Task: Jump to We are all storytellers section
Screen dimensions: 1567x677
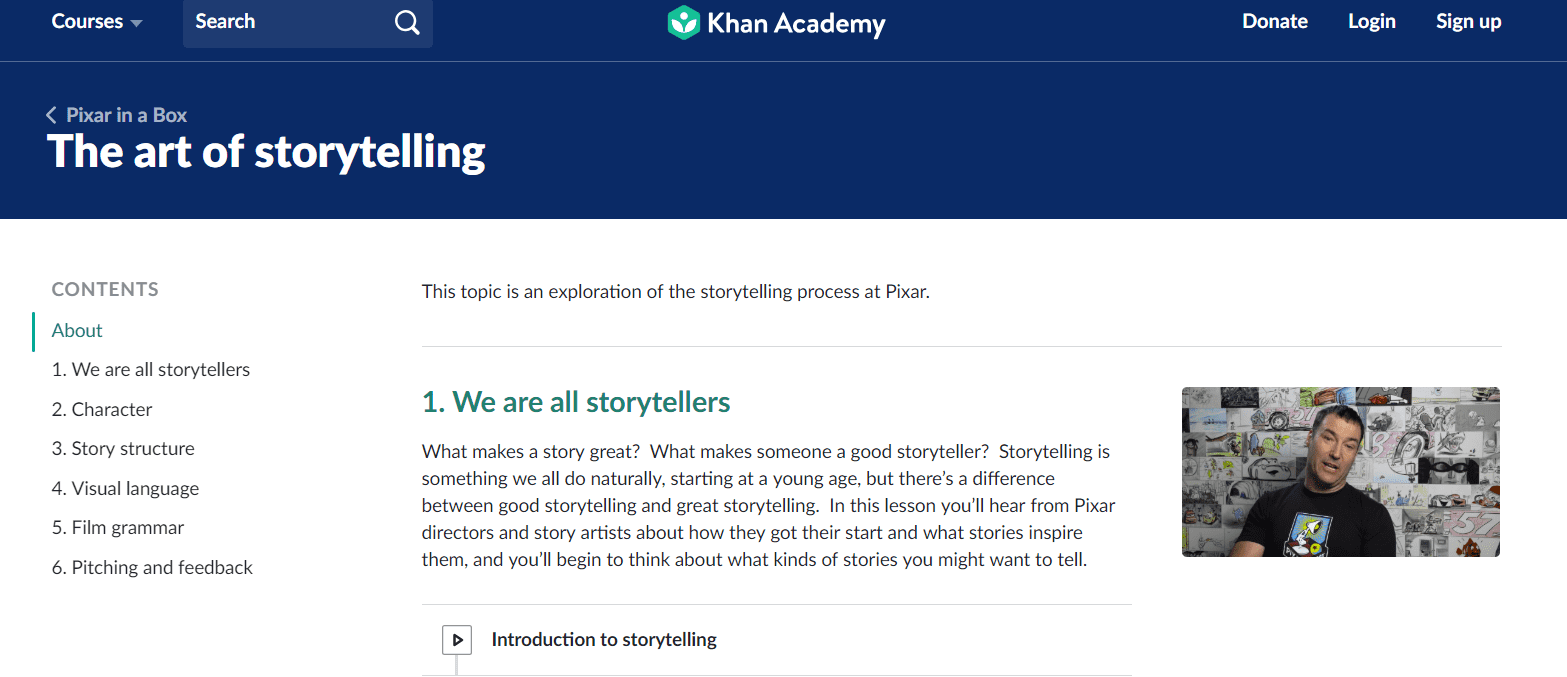Action: 151,370
